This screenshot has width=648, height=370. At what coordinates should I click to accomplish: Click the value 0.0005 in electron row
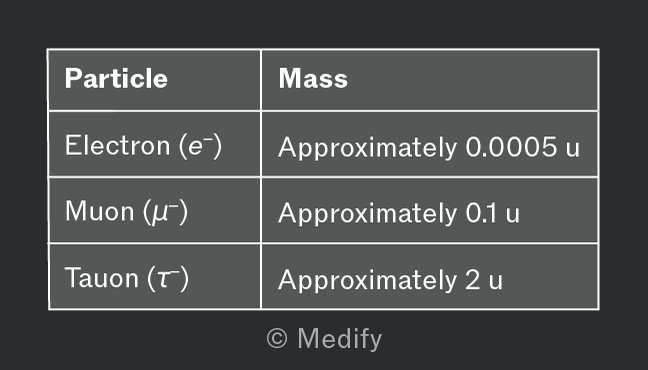511,147
